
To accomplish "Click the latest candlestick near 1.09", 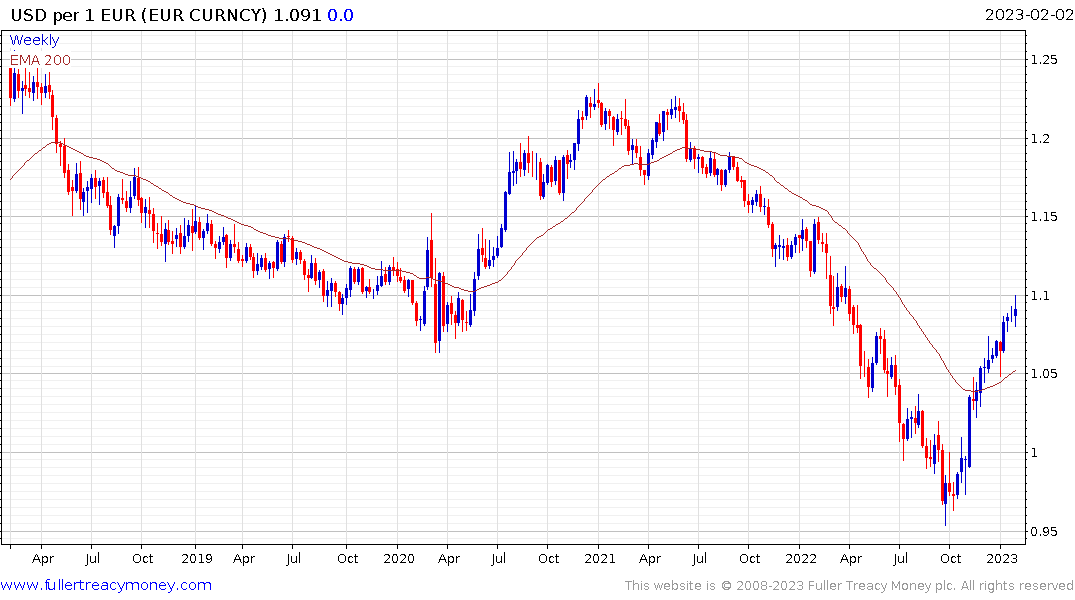I will tap(1015, 311).
